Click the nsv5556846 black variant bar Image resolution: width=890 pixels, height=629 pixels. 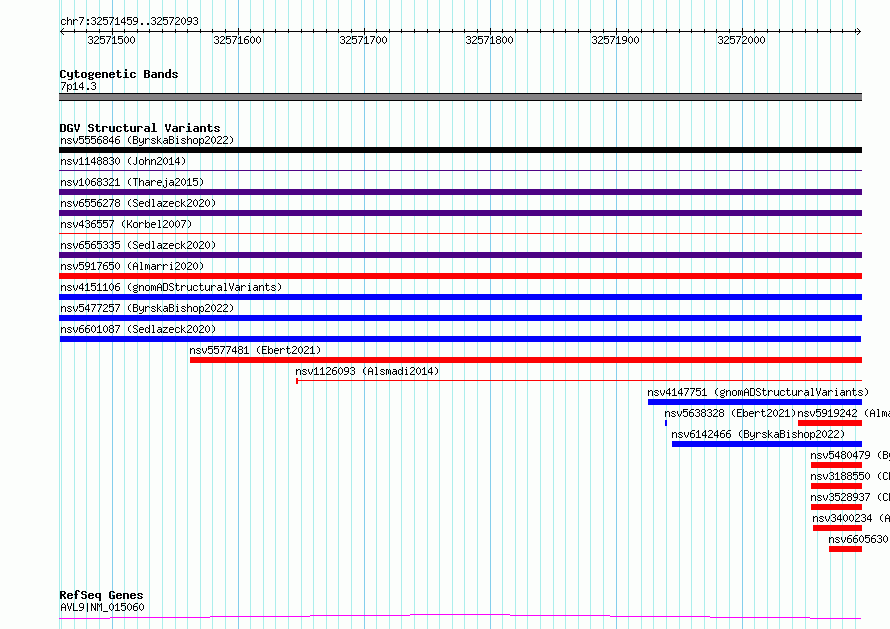pos(460,150)
